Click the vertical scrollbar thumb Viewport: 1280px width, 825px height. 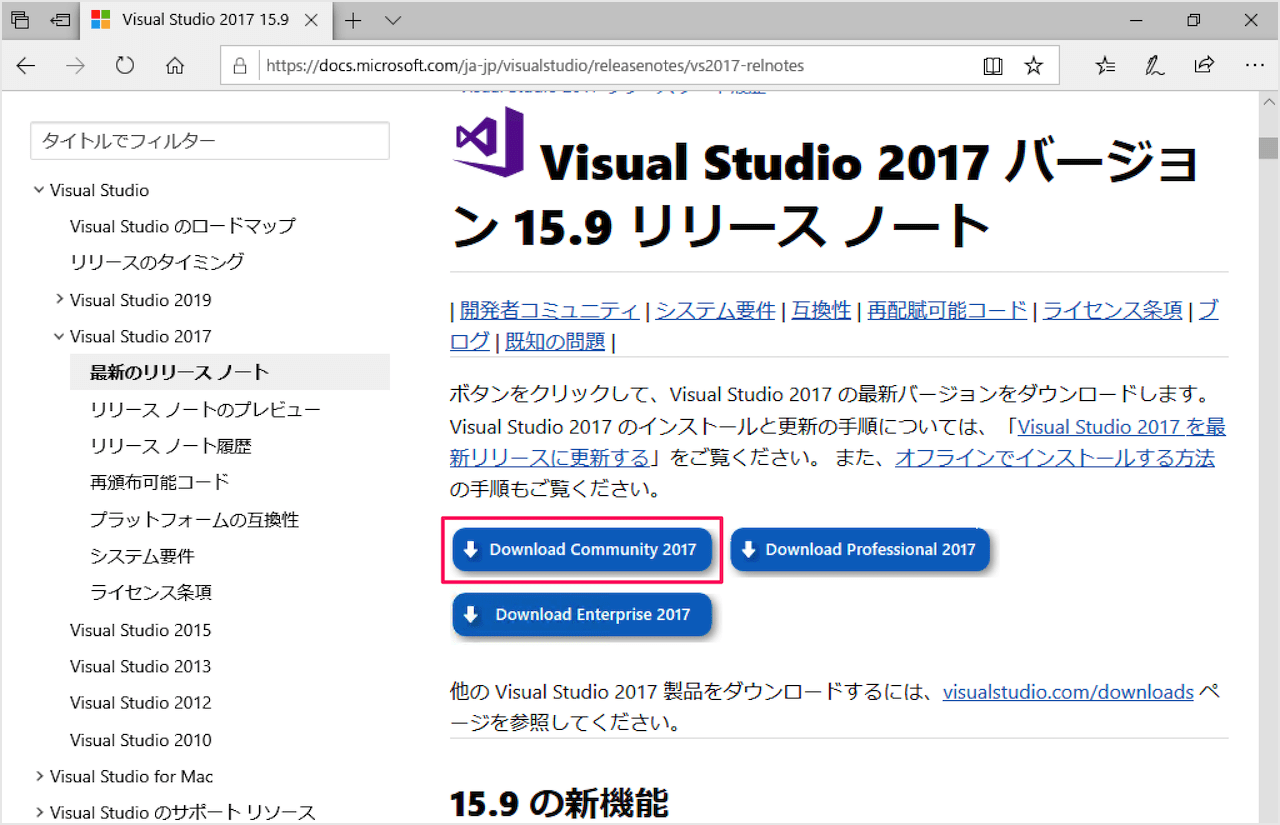1268,147
